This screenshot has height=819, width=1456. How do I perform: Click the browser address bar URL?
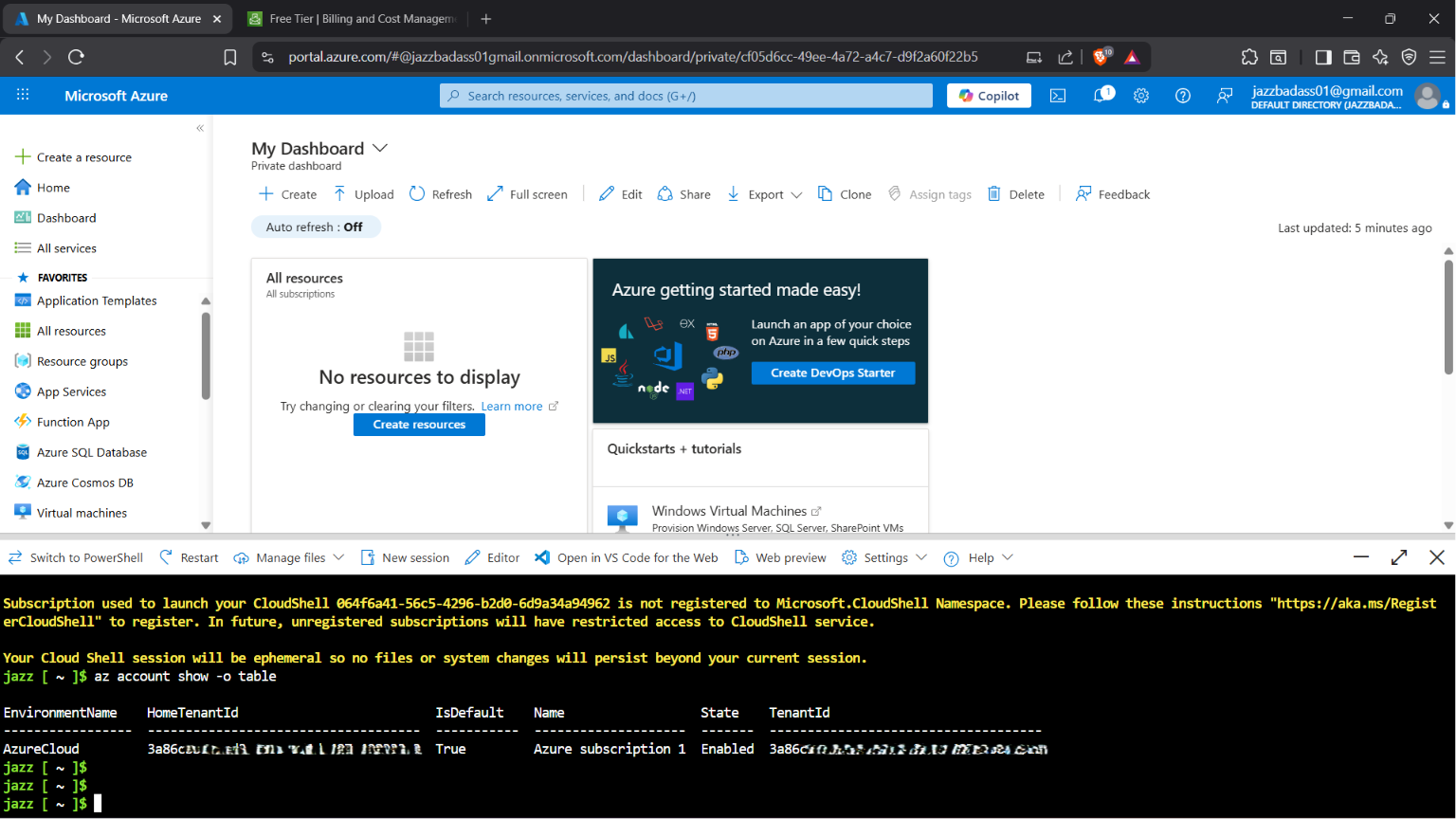click(633, 57)
